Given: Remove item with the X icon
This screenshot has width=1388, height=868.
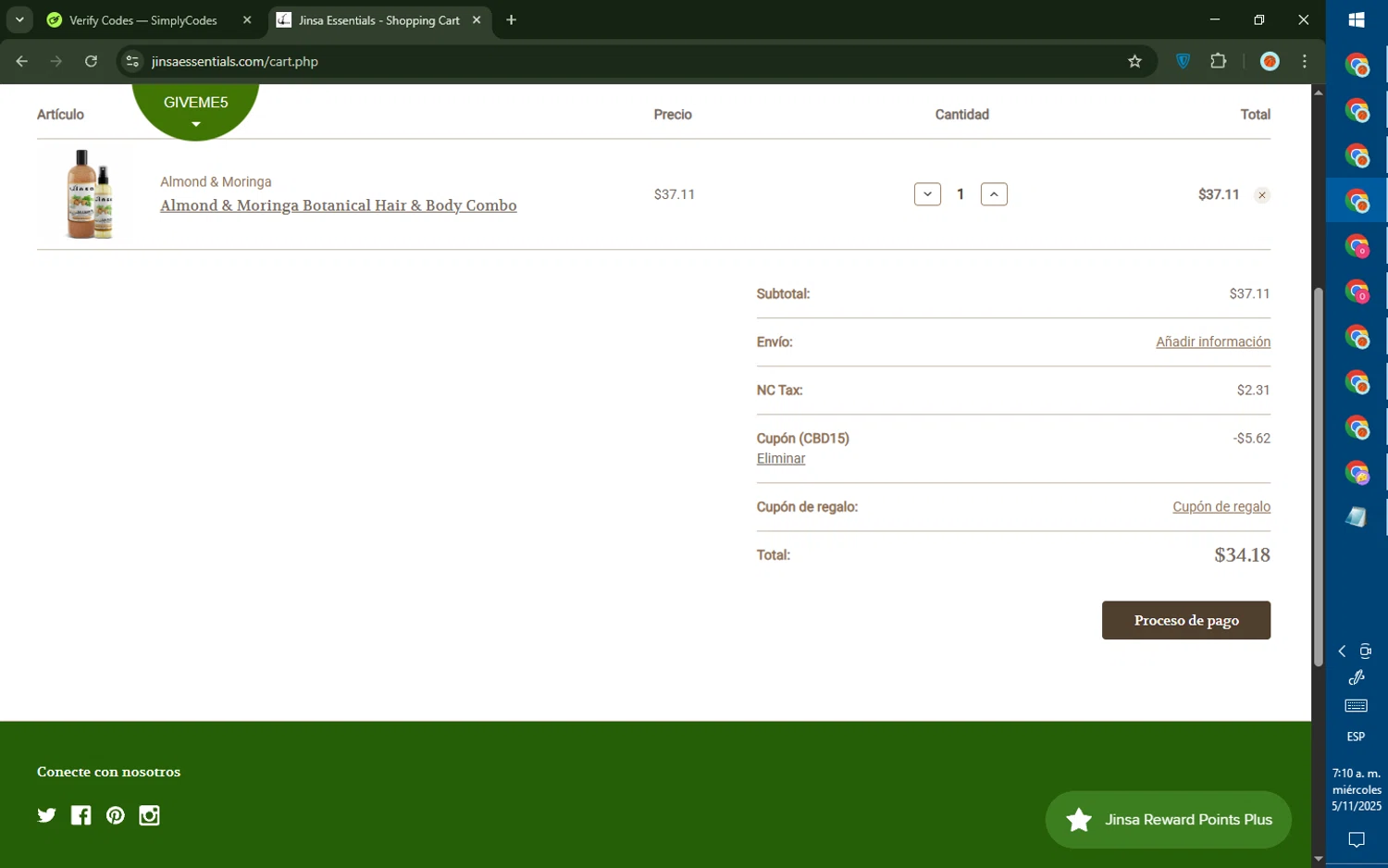Looking at the screenshot, I should (x=1261, y=195).
